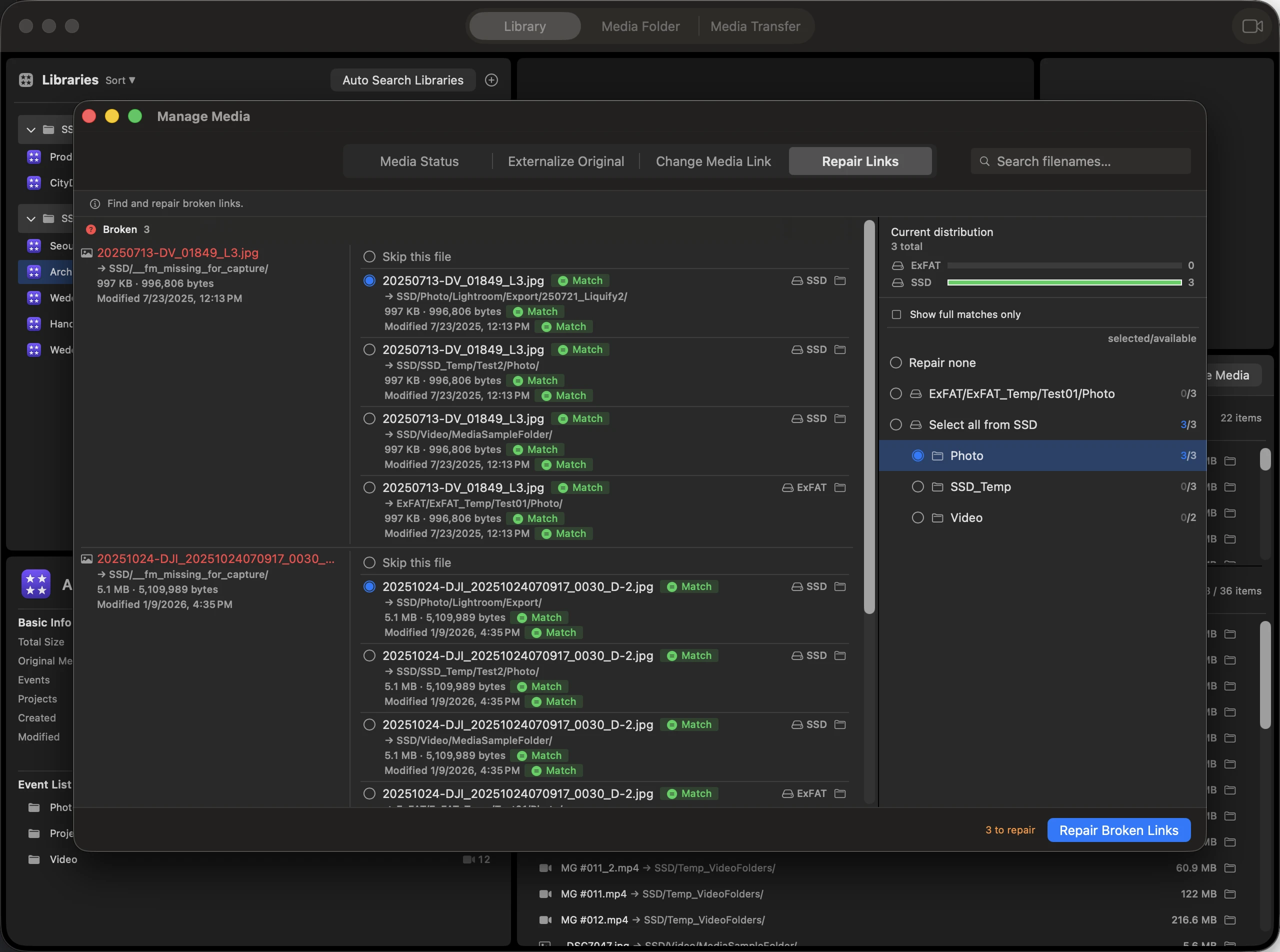Screen dimensions: 1280x952
Task: Reveal the Lightroom/Export/250721_Liquify2 match in folder
Action: click(840, 280)
